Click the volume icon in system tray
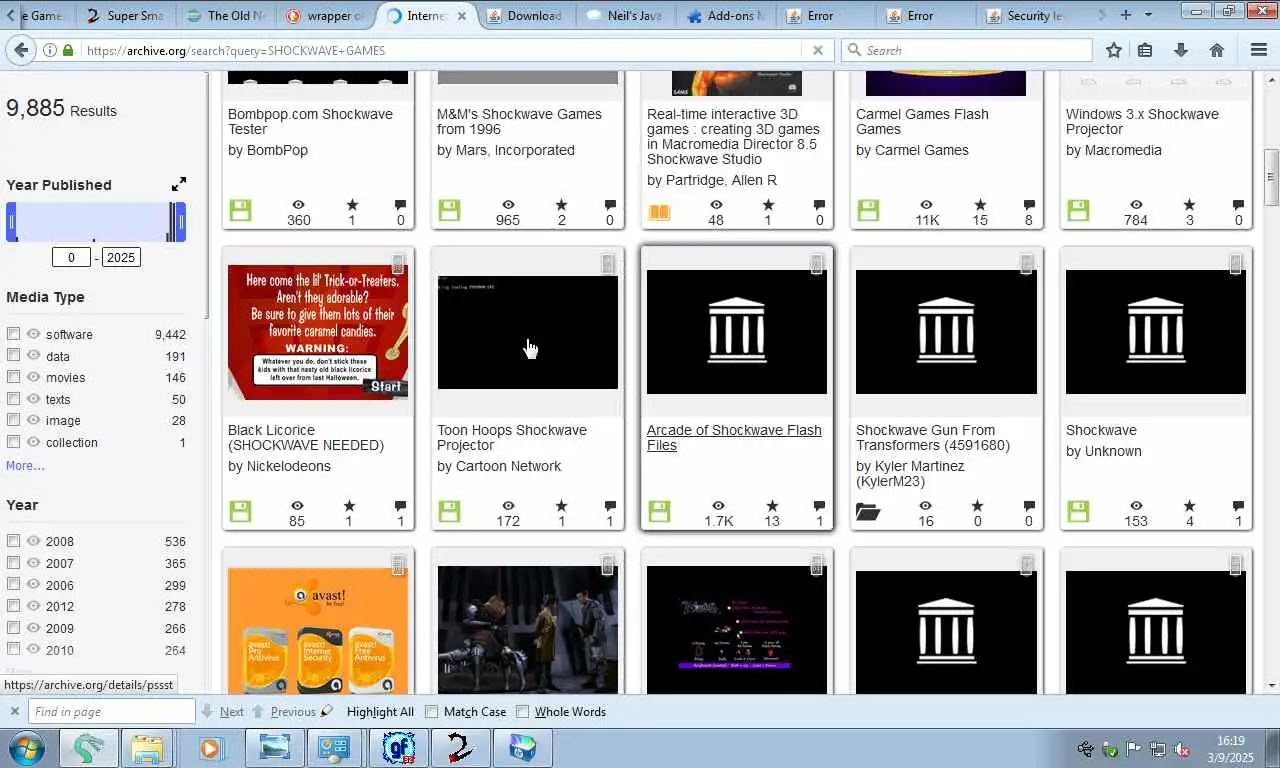The image size is (1280, 768). coord(1181,749)
